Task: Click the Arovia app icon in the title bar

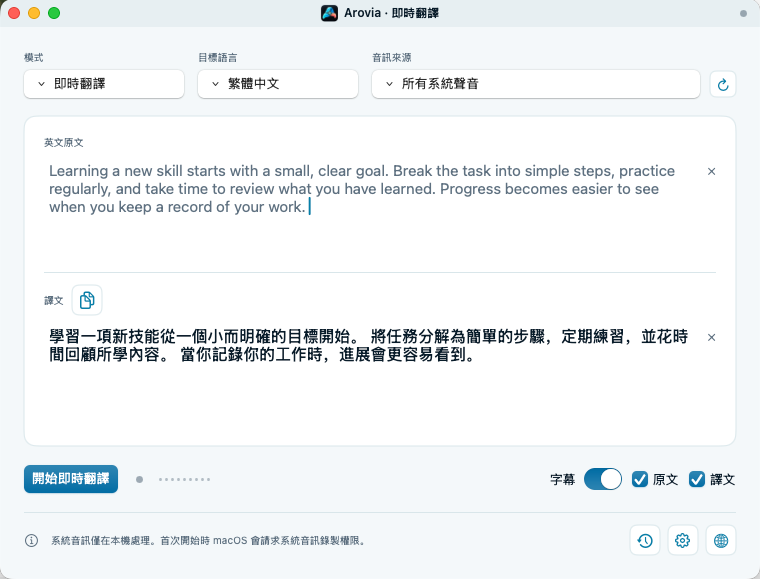Action: click(329, 13)
